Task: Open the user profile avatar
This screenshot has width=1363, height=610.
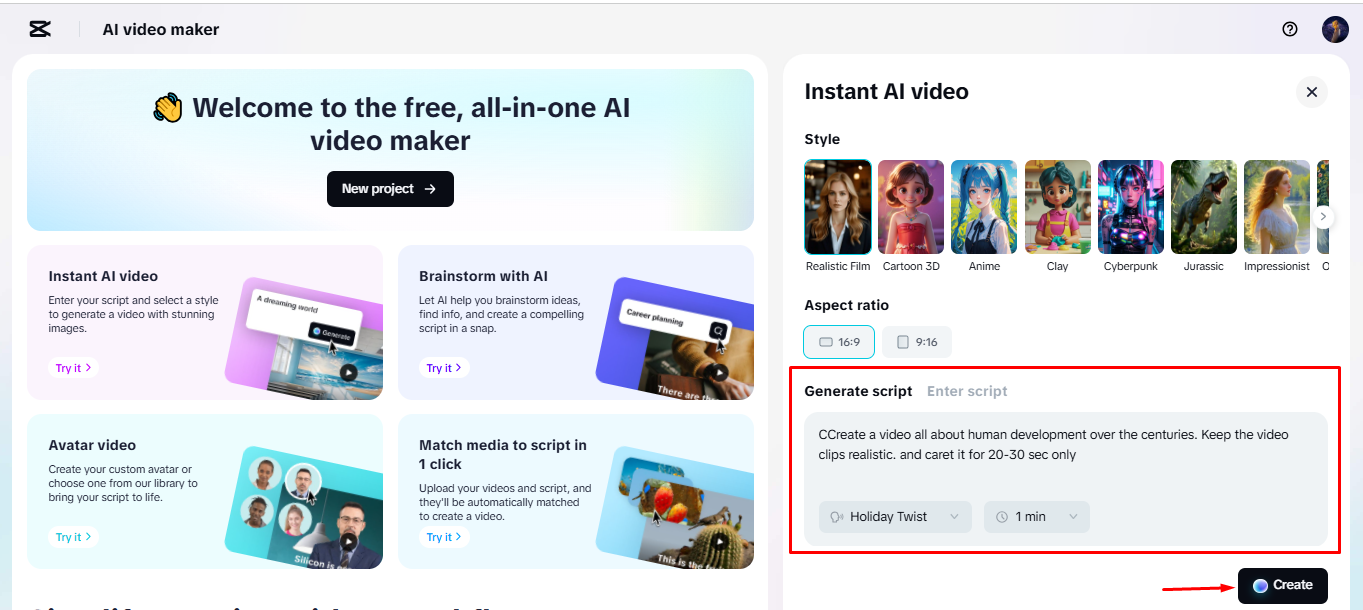Action: click(x=1335, y=29)
